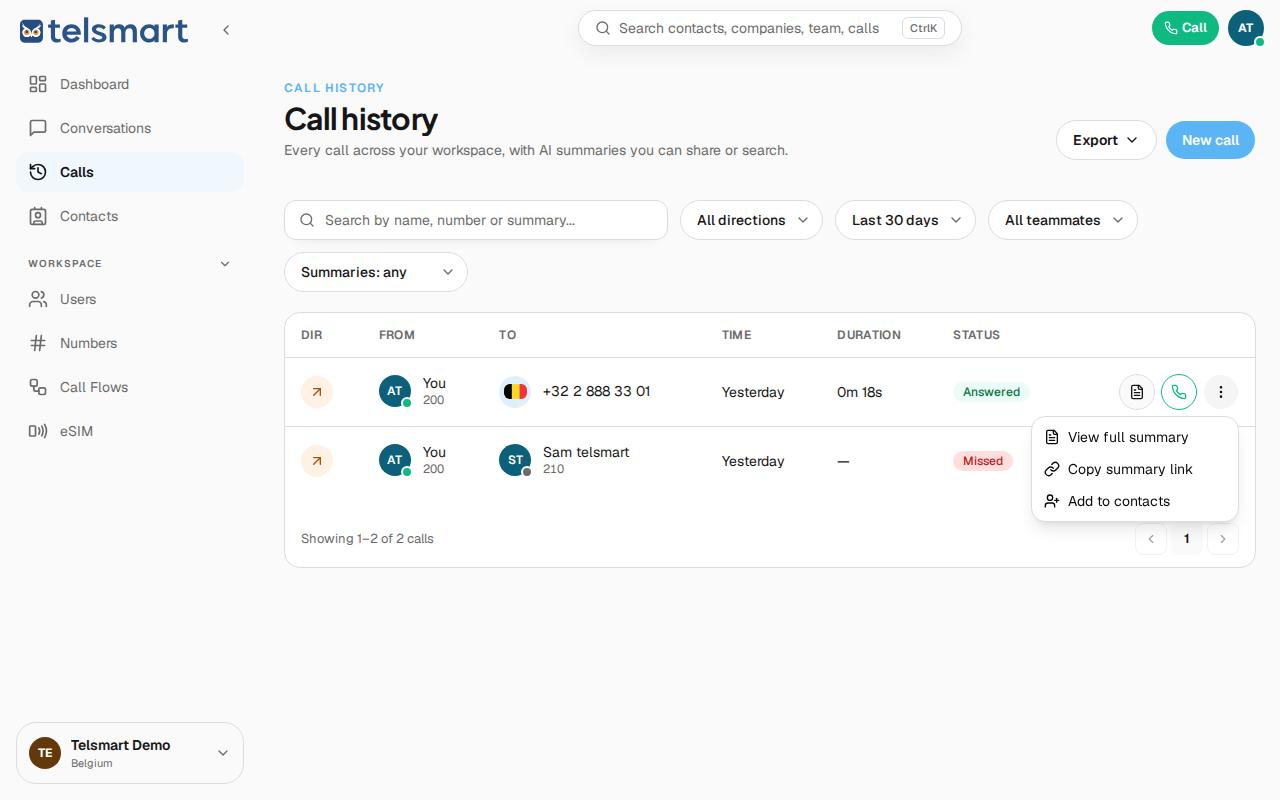Open the Summaries: any filter
This screenshot has width=1280, height=800.
(376, 272)
